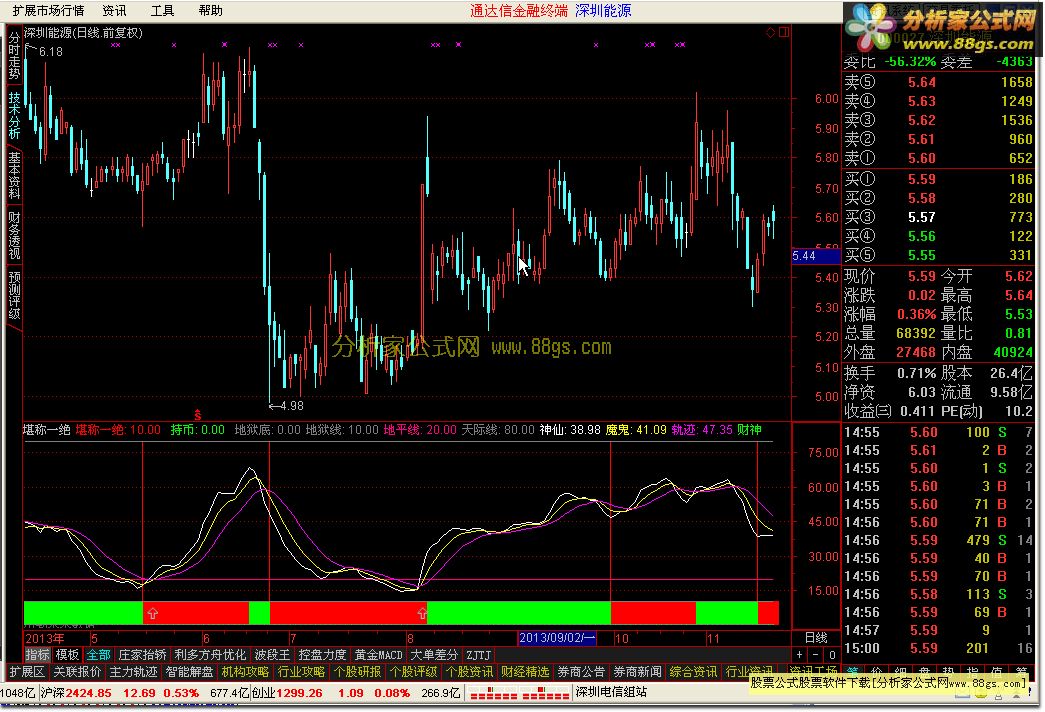This screenshot has height=712, width=1045.
Task: Open the 基本资料 side tab
Action: point(14,175)
